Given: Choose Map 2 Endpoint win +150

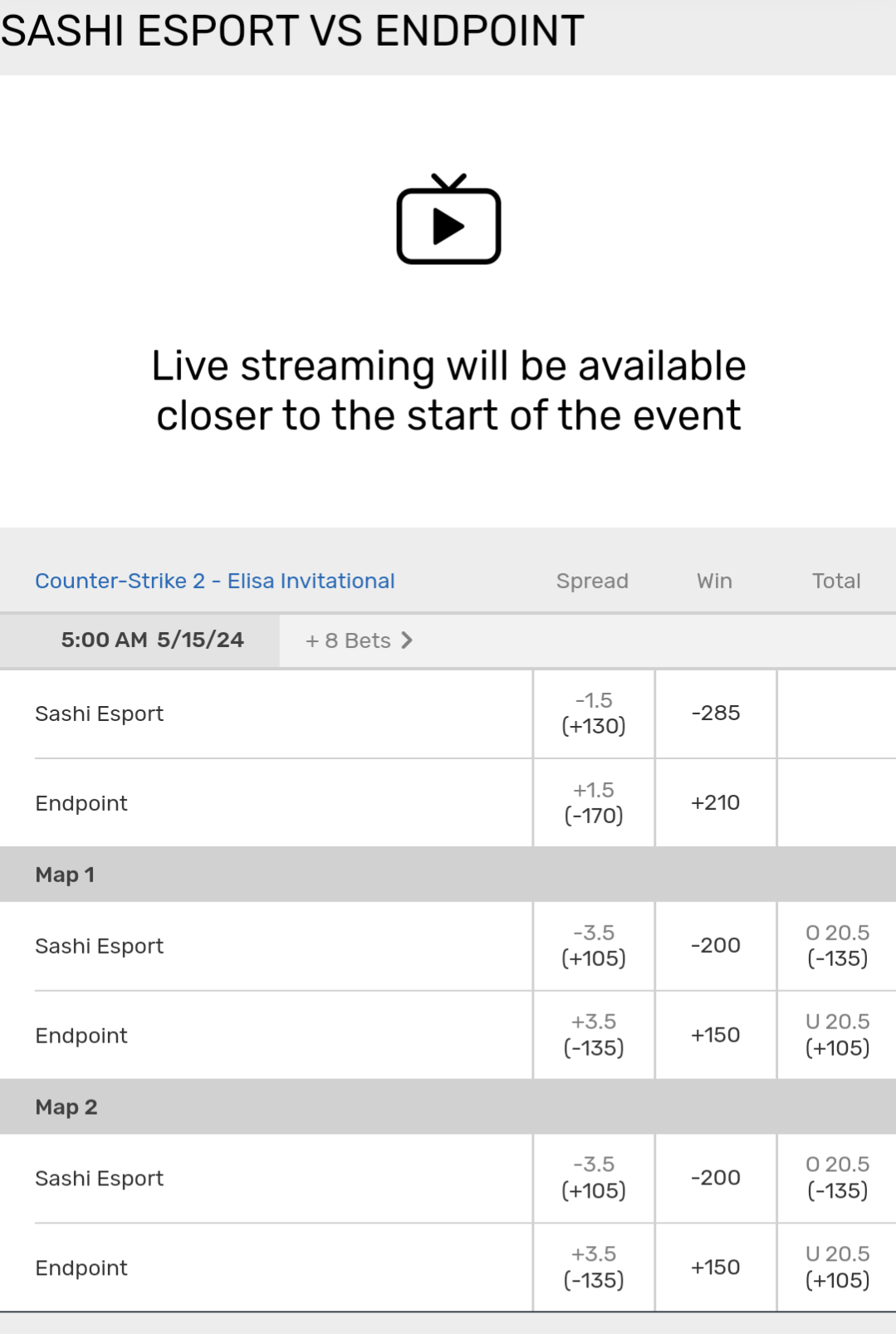Looking at the screenshot, I should click(715, 1268).
